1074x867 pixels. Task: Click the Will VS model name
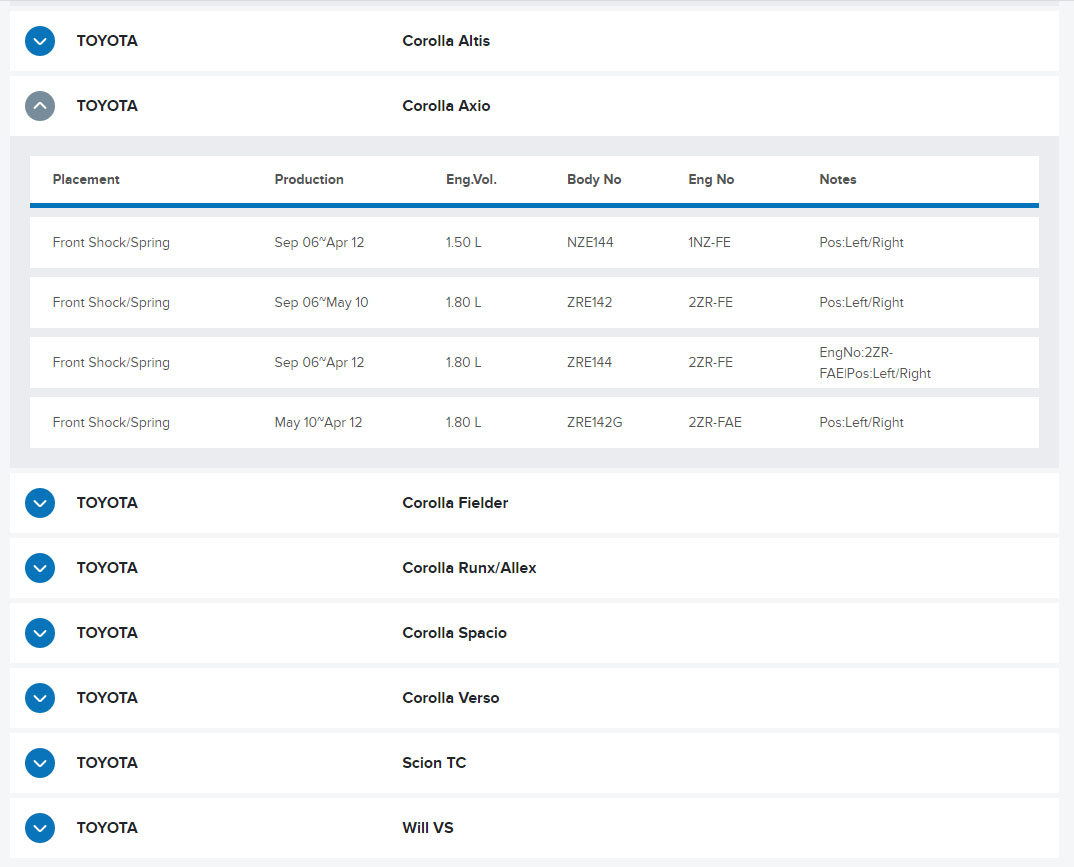pos(427,828)
